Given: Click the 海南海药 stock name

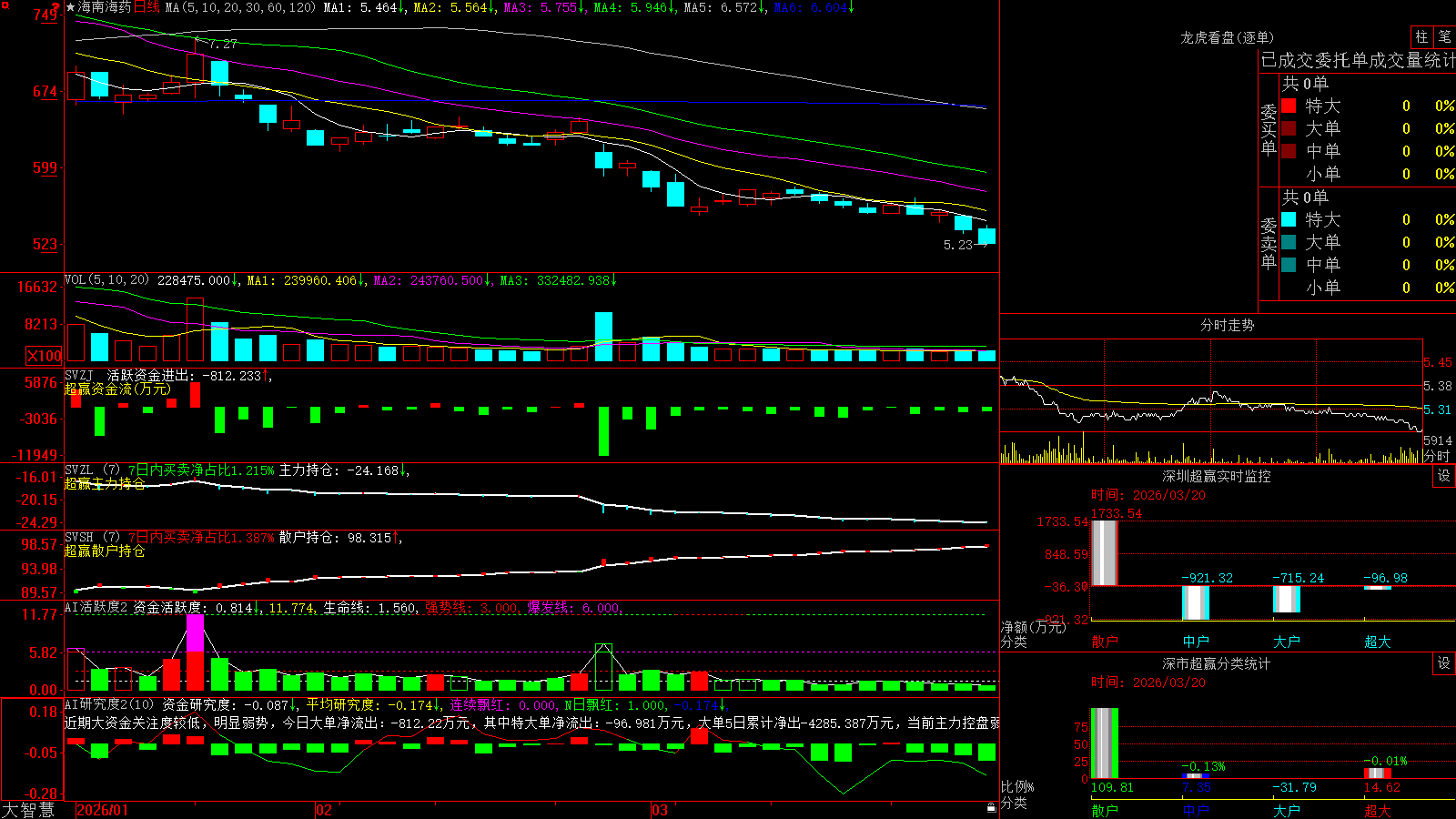Looking at the screenshot, I should pyautogui.click(x=105, y=7).
